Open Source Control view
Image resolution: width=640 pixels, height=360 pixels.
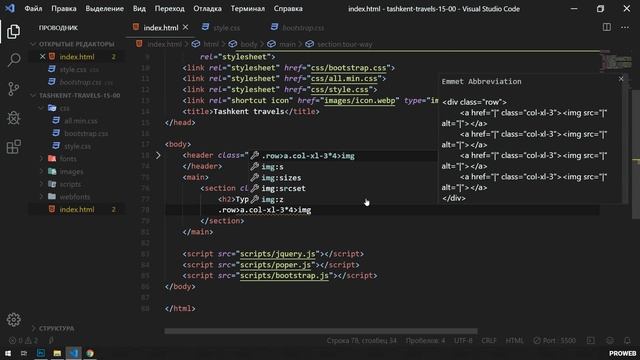[13, 89]
